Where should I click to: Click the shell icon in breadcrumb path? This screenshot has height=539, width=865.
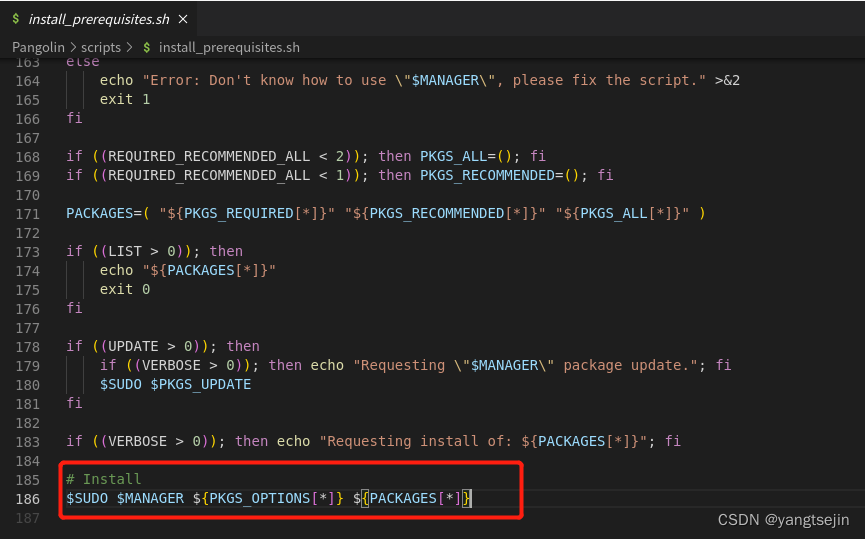[x=147, y=47]
